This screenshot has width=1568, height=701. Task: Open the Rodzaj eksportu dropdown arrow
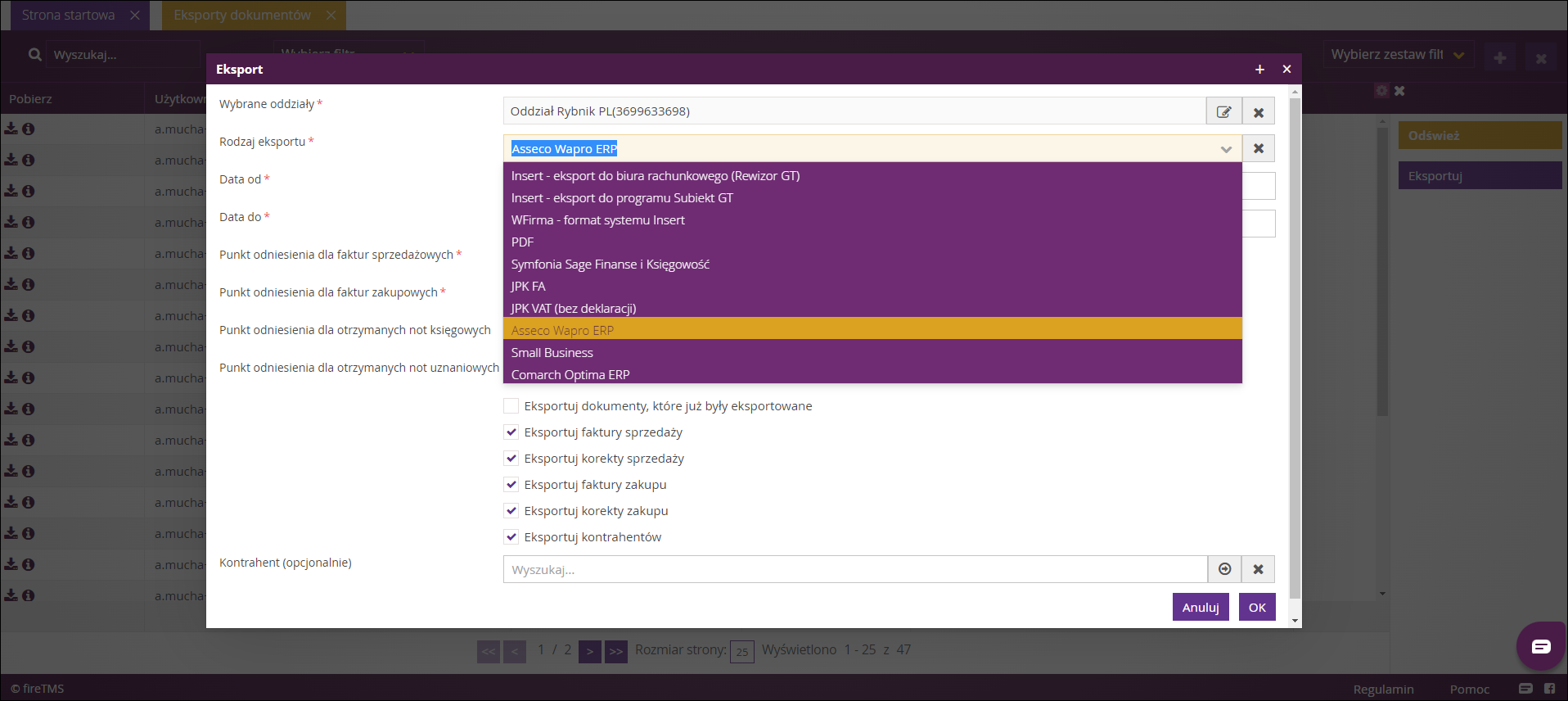[1226, 149]
